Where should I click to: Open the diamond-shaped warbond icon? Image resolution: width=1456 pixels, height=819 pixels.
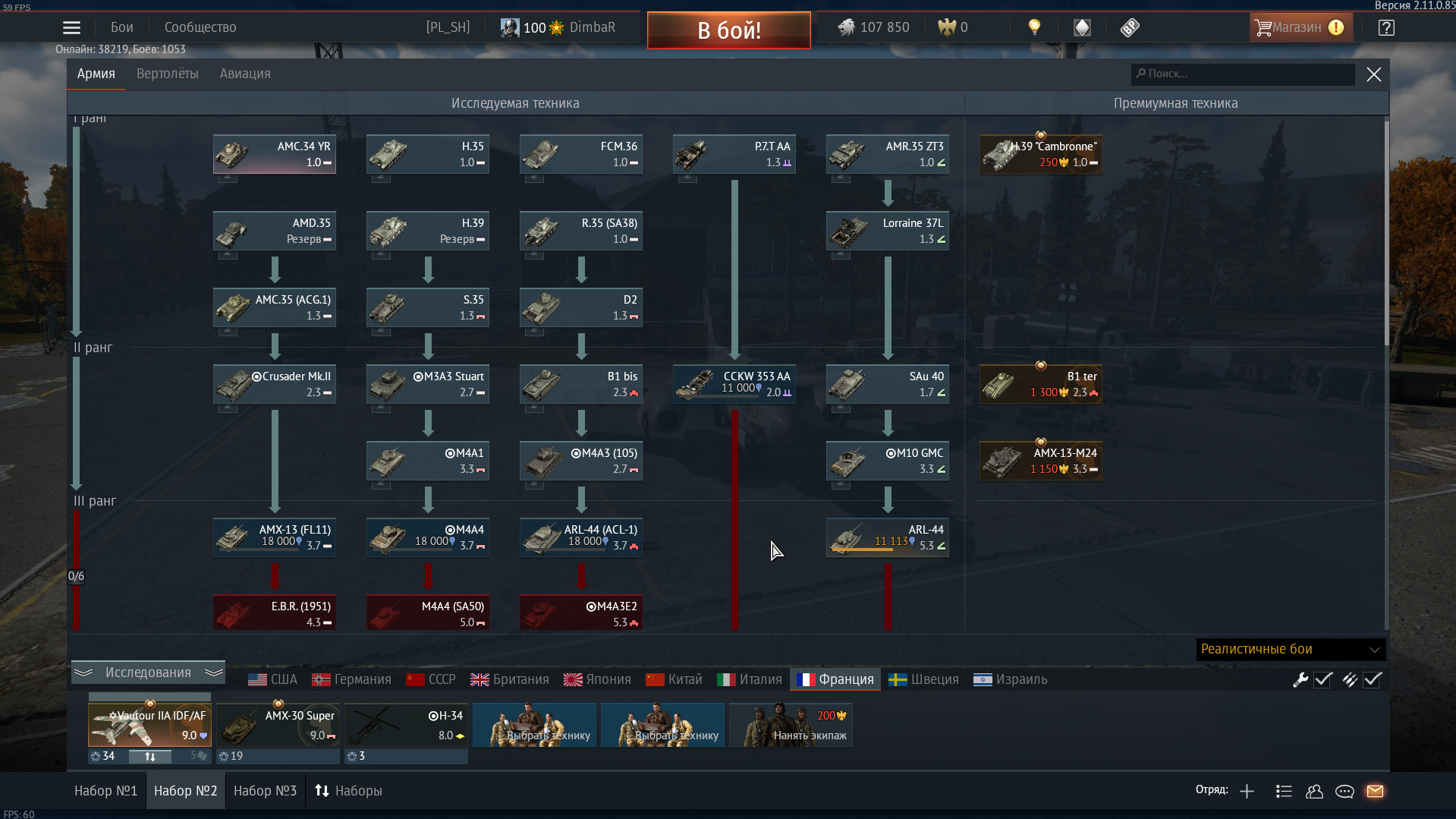pos(1082,27)
